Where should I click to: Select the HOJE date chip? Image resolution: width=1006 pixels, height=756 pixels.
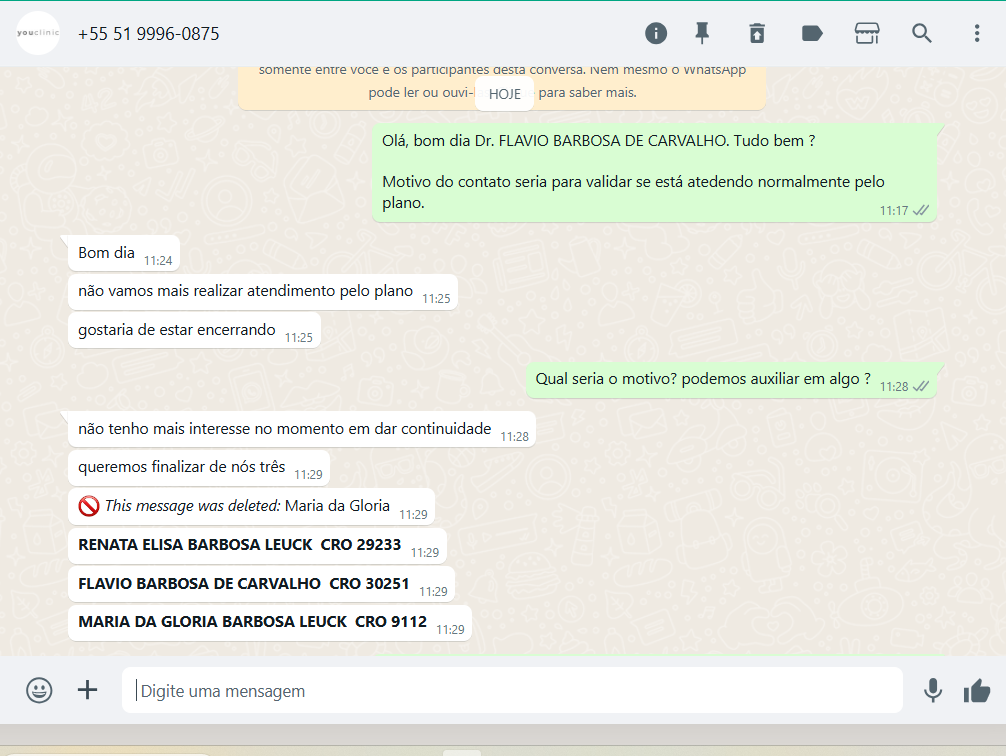click(504, 94)
